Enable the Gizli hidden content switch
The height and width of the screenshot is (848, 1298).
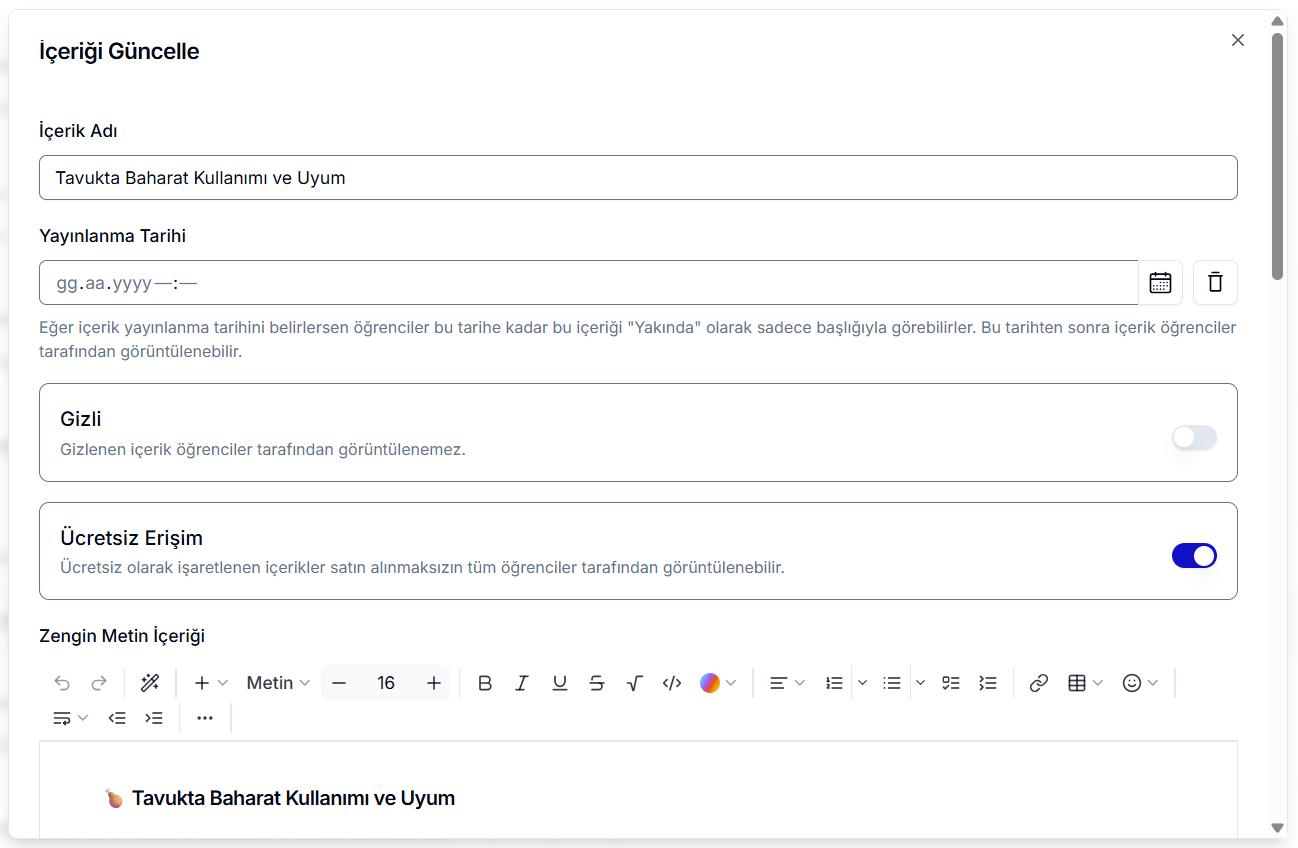point(1194,437)
